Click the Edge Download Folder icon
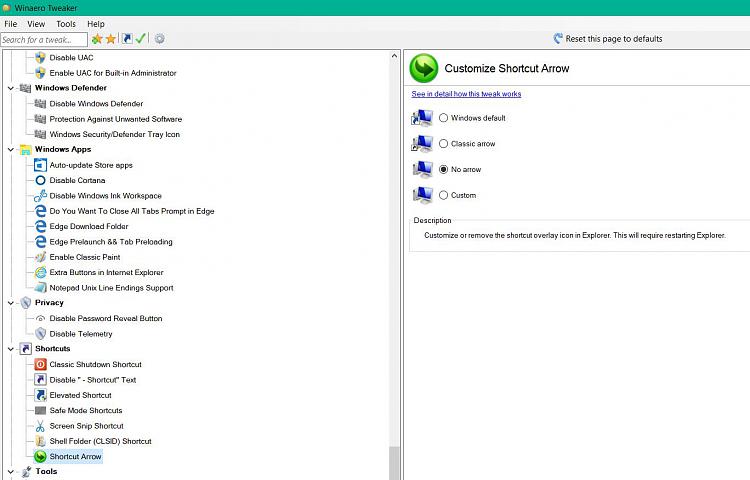This screenshot has height=480, width=750. pyautogui.click(x=41, y=226)
